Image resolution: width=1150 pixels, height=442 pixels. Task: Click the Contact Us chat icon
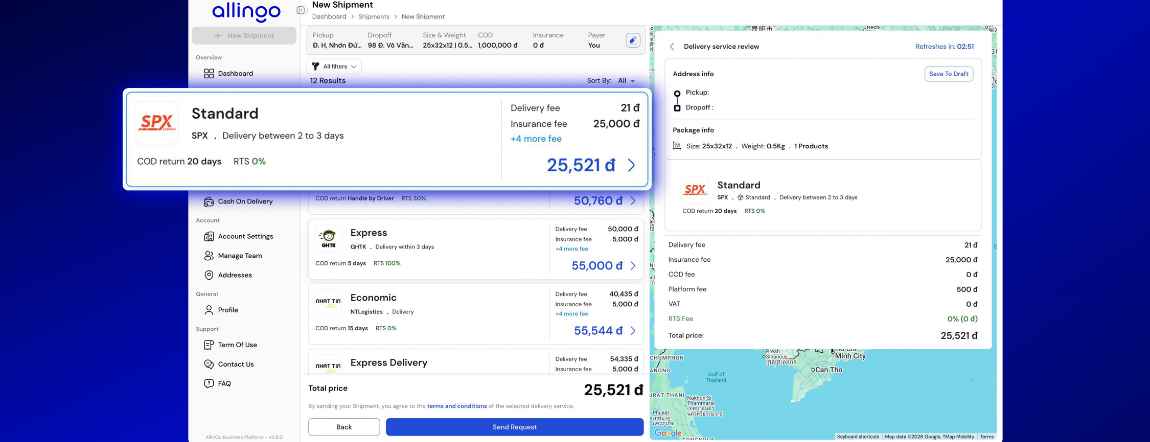click(x=208, y=364)
